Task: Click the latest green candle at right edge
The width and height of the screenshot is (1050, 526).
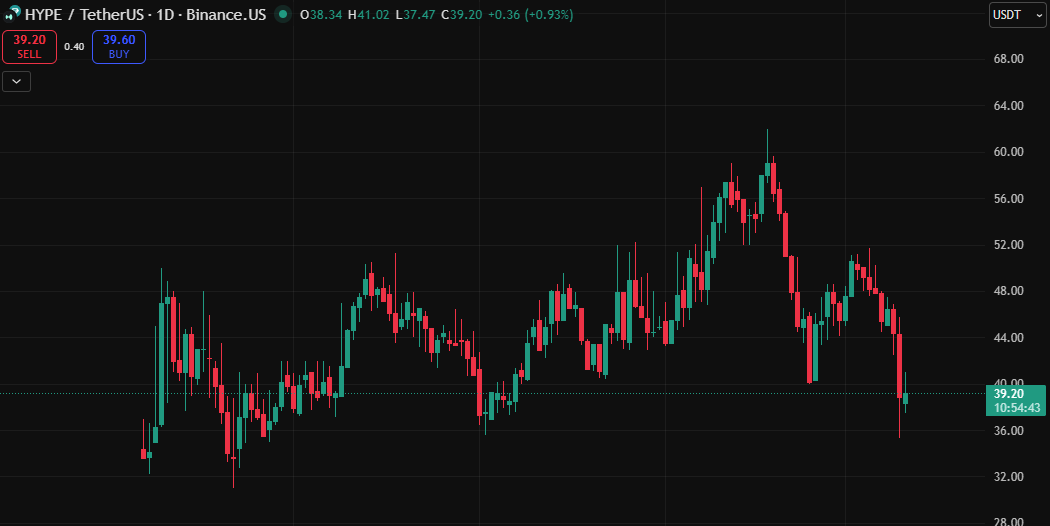Action: click(905, 398)
